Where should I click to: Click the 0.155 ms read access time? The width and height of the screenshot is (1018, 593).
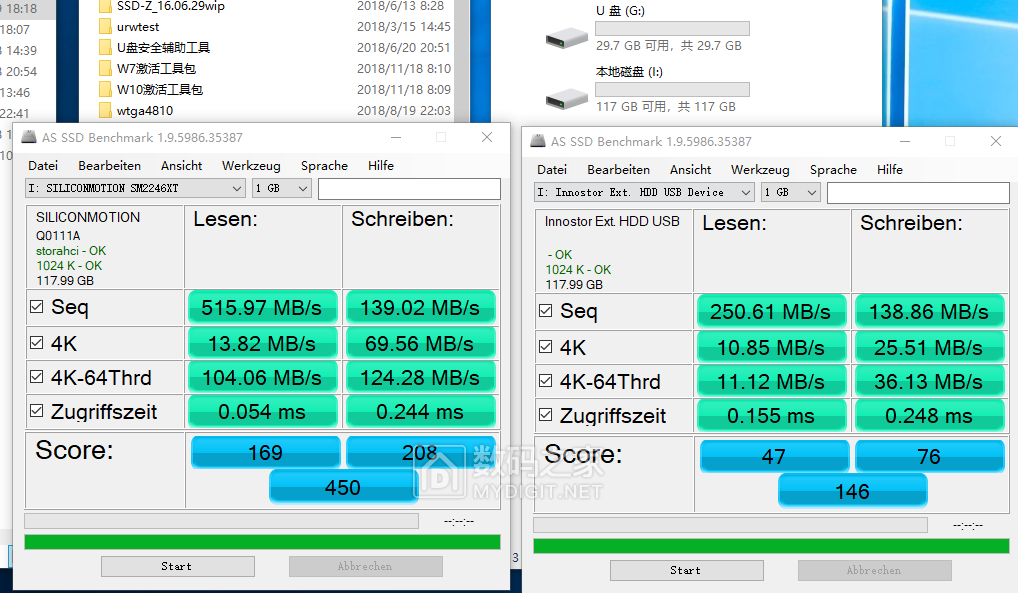tap(771, 415)
